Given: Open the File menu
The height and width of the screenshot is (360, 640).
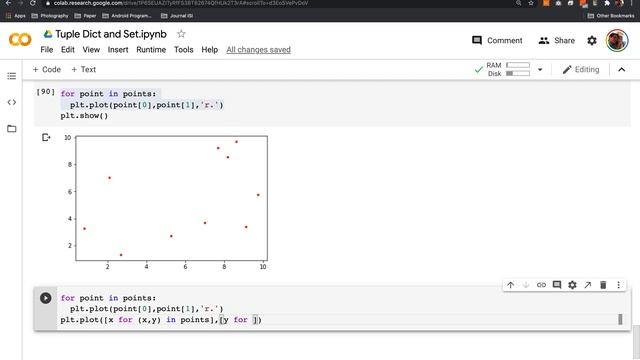Looking at the screenshot, I should click(47, 50).
